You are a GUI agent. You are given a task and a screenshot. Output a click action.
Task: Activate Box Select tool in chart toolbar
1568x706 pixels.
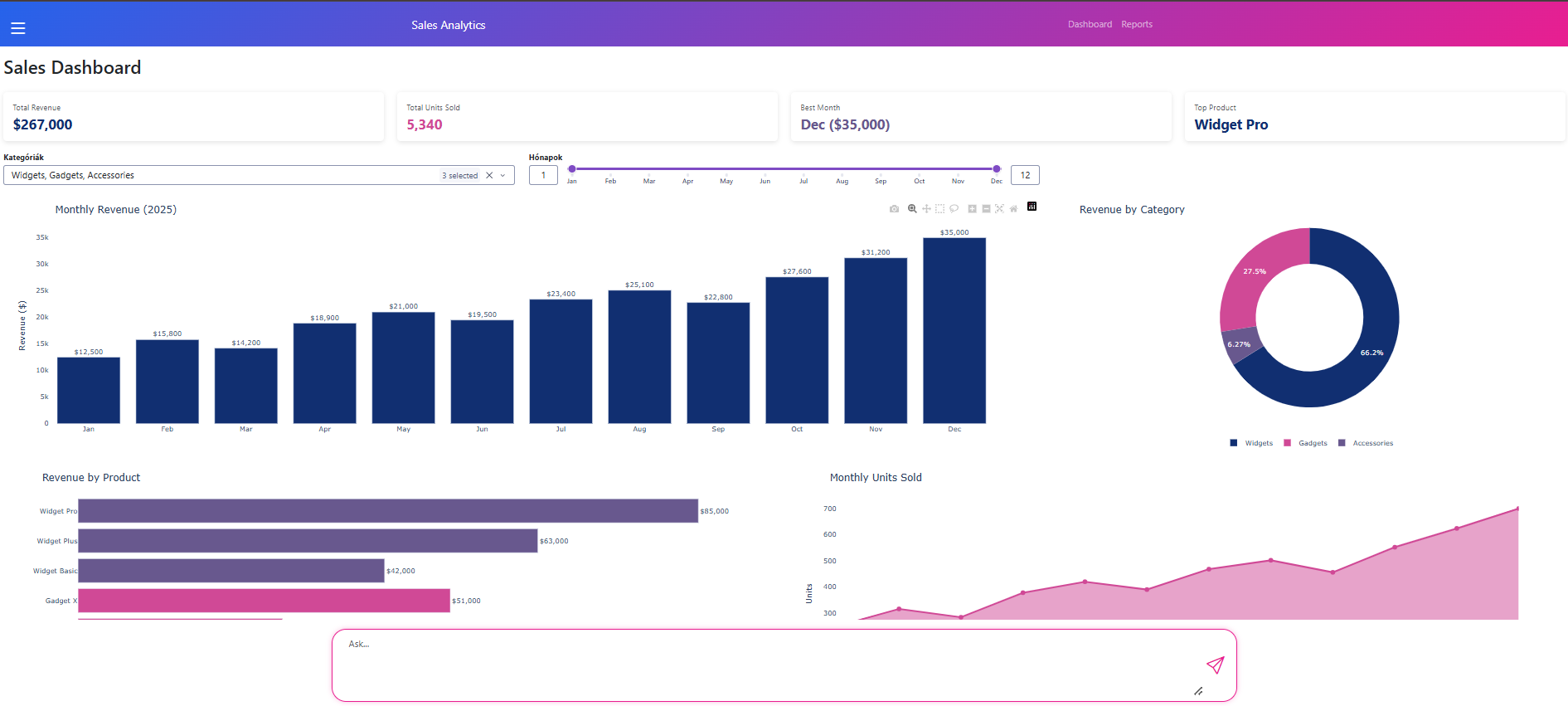[x=939, y=209]
